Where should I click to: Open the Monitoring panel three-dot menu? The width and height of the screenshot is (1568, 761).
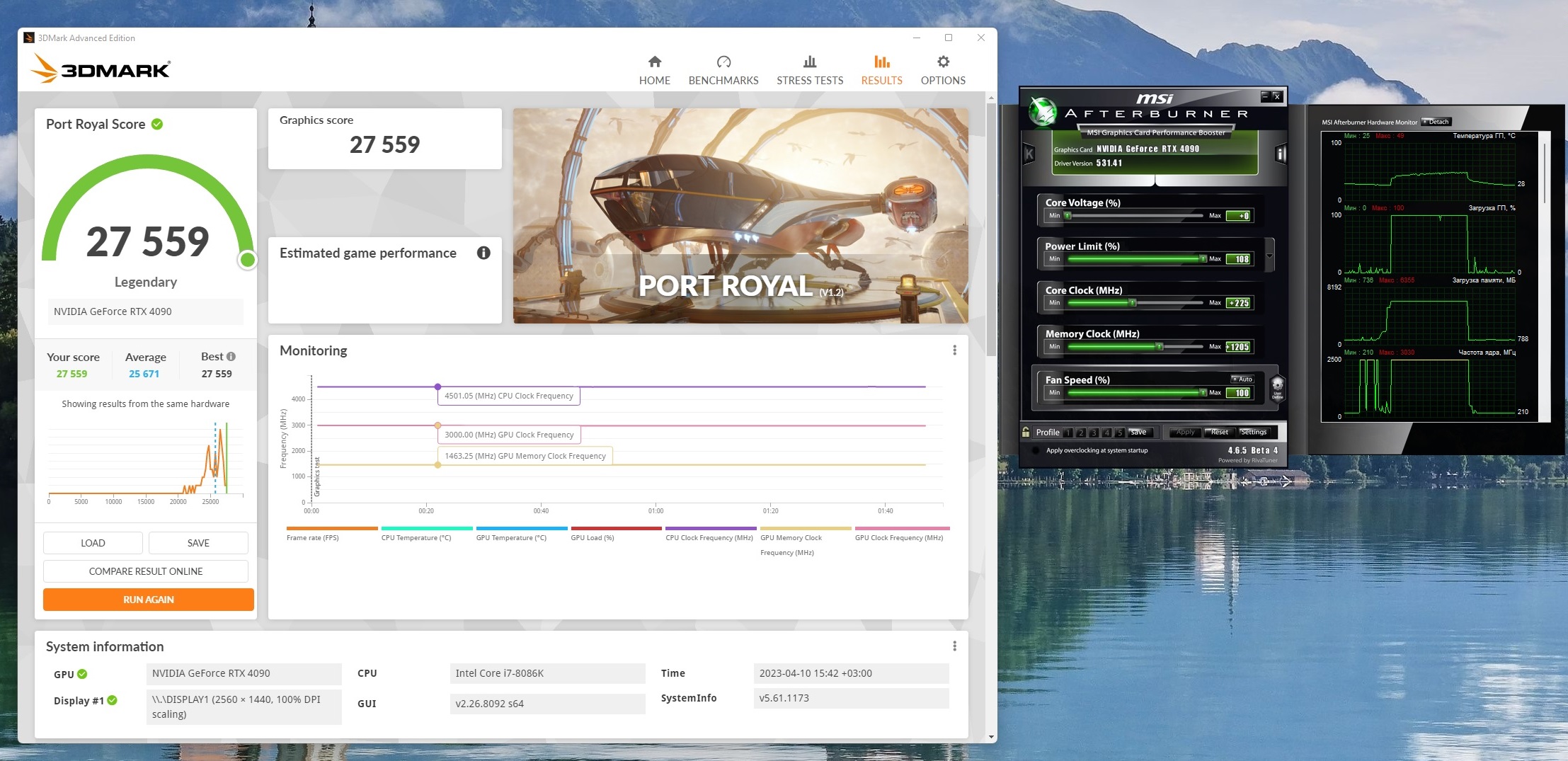pyautogui.click(x=954, y=350)
